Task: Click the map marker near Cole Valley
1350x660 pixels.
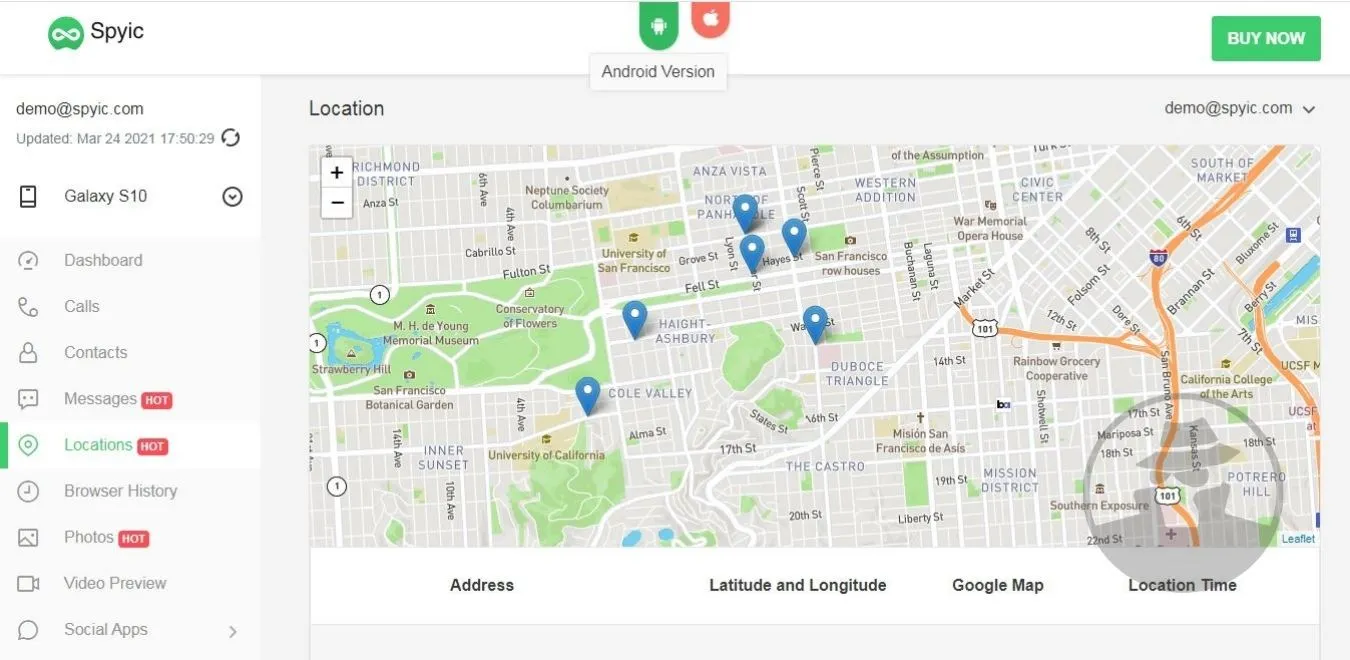Action: coord(588,395)
